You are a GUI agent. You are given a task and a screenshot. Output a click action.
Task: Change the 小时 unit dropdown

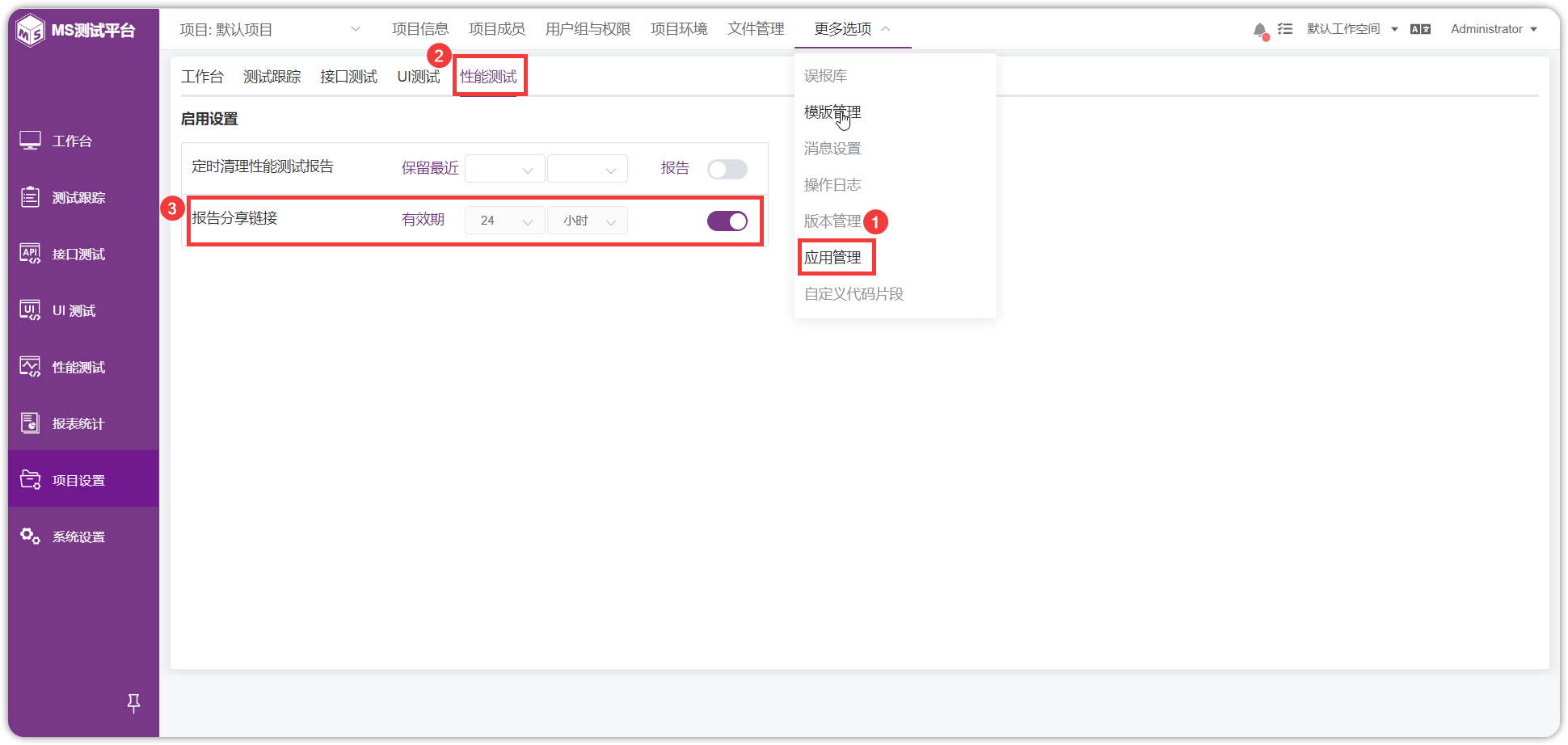point(588,221)
